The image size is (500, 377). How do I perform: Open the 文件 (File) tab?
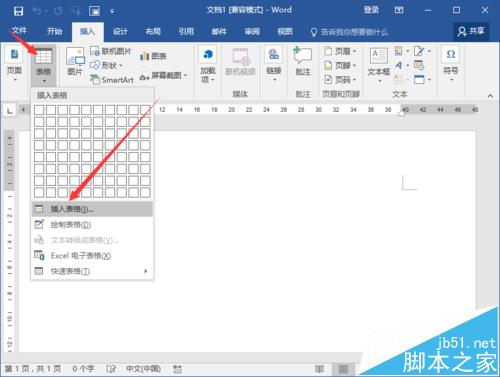tap(19, 31)
